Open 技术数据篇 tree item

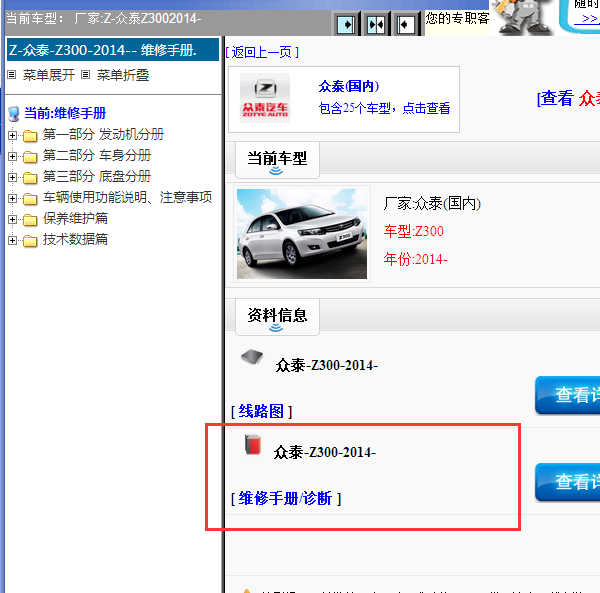75,239
